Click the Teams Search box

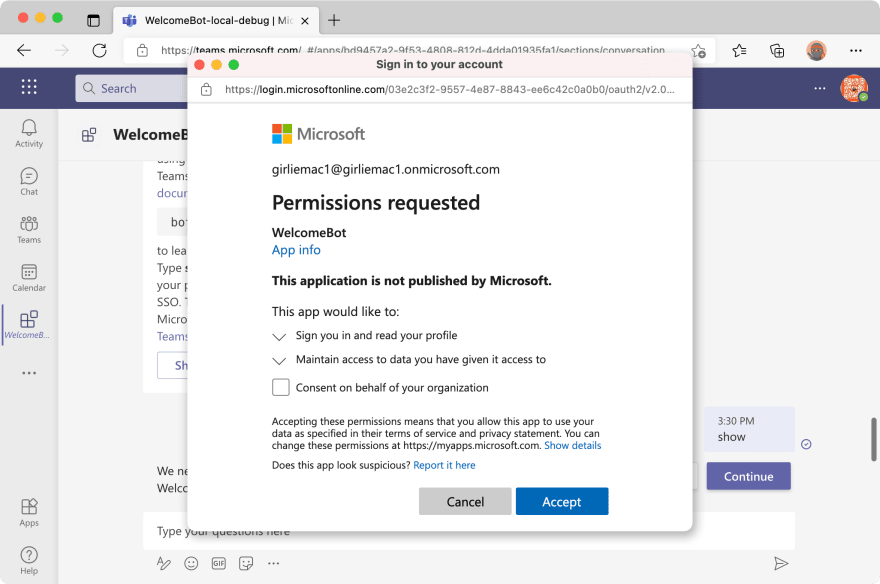132,88
